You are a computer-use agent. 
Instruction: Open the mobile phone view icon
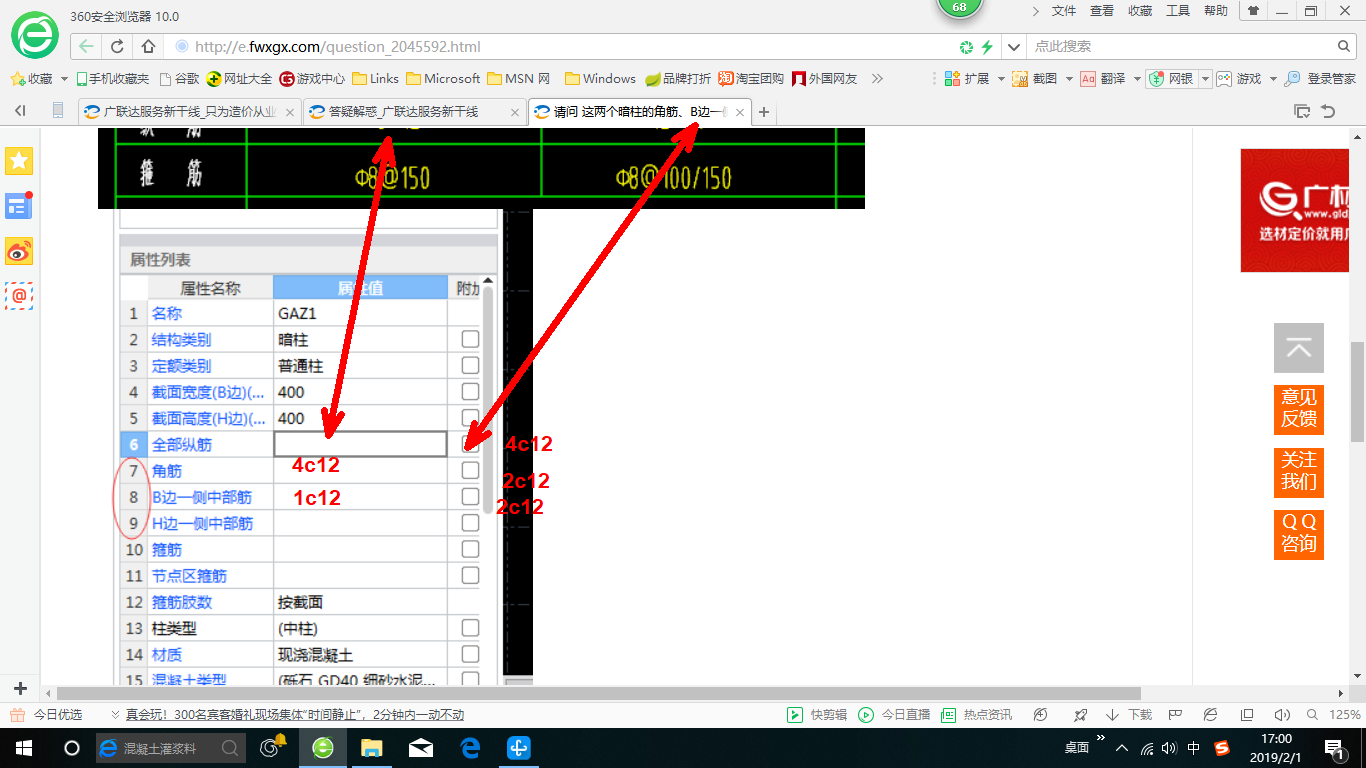coord(57,111)
